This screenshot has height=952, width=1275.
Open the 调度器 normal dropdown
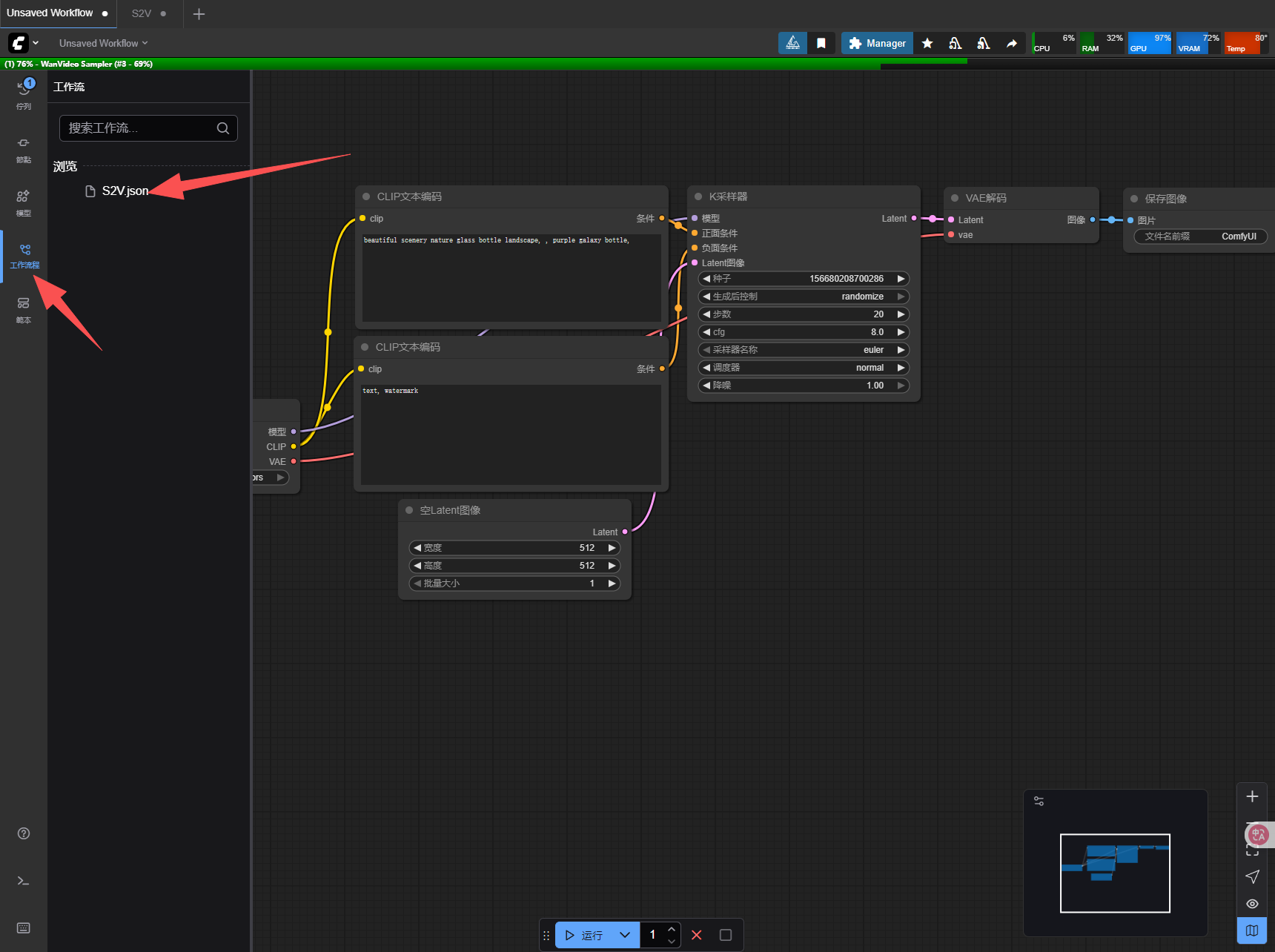[804, 368]
